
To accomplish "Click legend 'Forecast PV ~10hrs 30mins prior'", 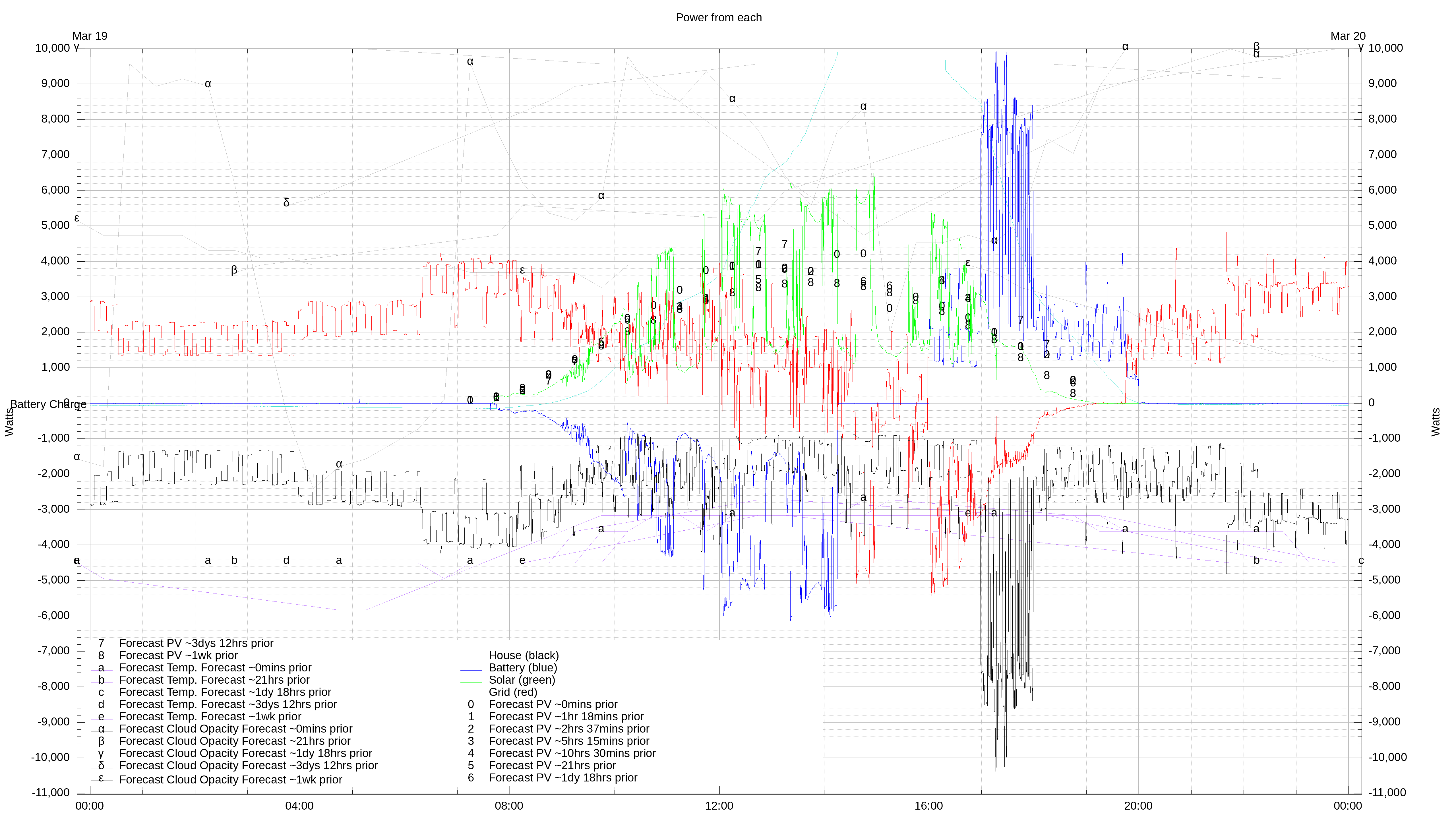I will tap(572, 753).
